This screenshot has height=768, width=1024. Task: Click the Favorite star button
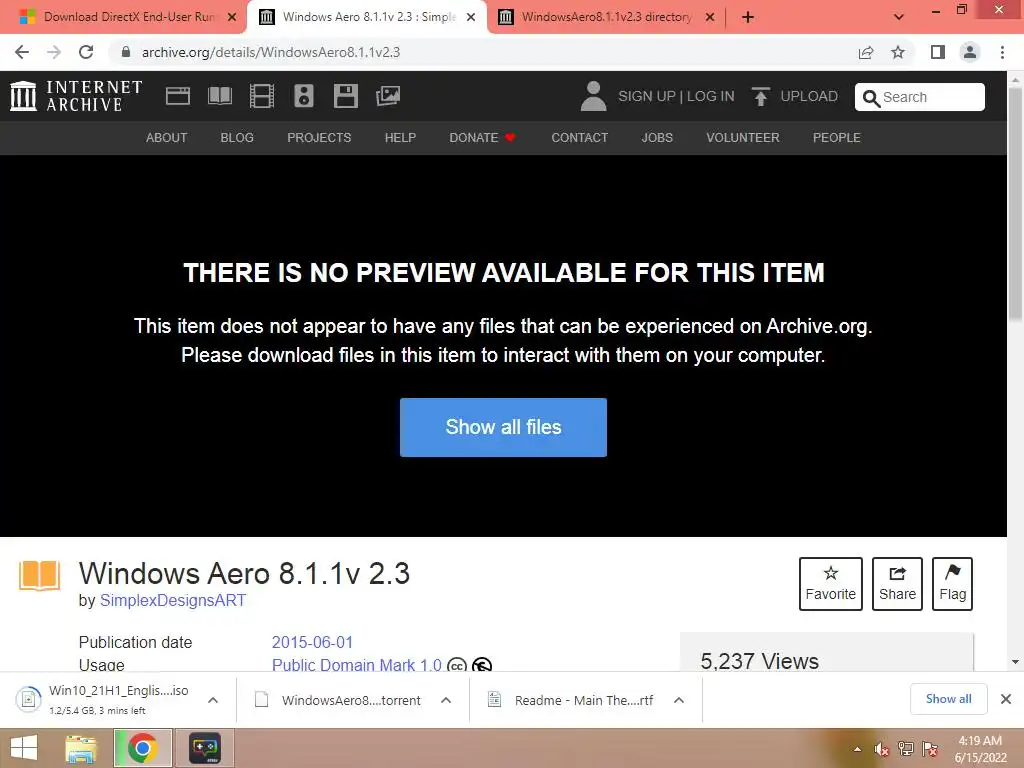tap(831, 584)
